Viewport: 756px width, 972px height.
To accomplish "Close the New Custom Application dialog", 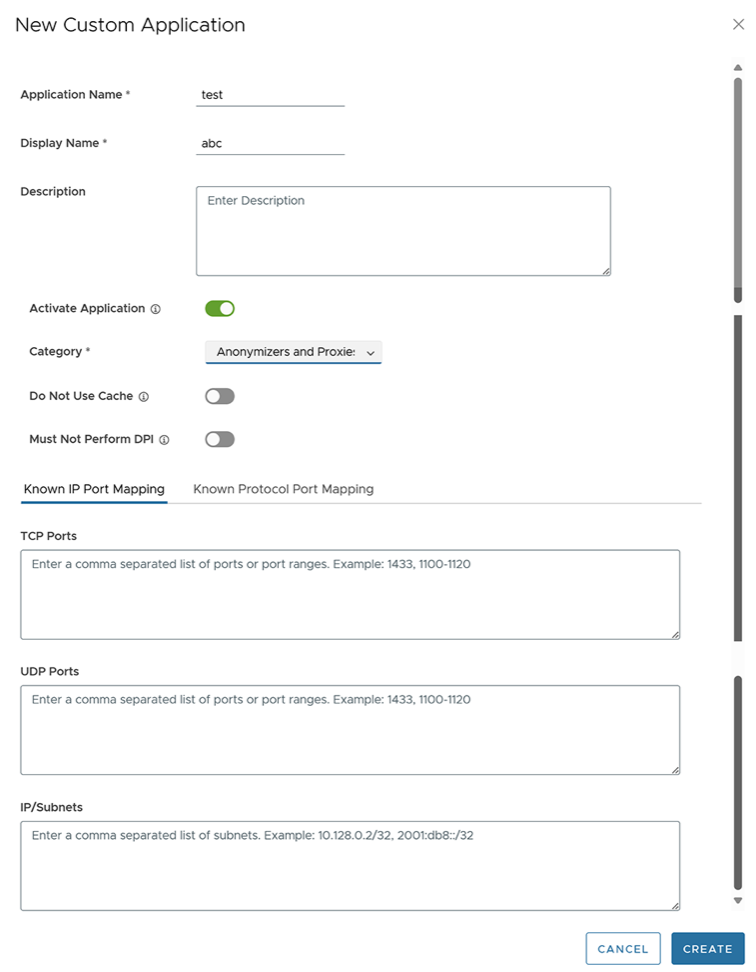I will 738,25.
